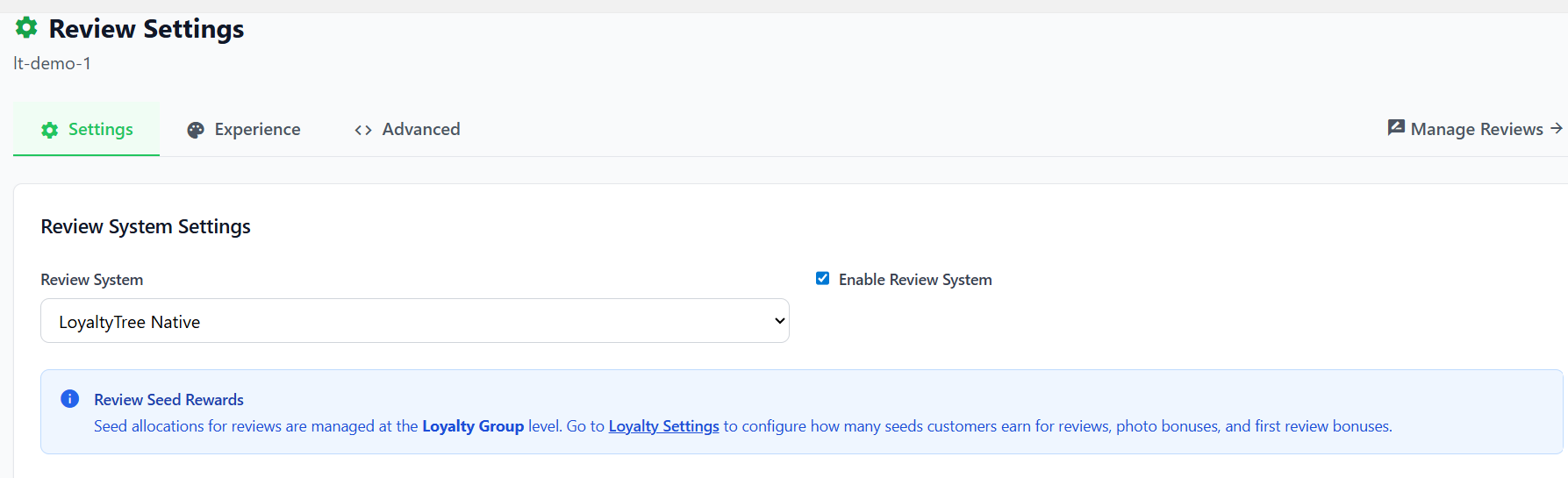This screenshot has width=1568, height=478.
Task: Click the Review System Settings heading
Action: [146, 226]
